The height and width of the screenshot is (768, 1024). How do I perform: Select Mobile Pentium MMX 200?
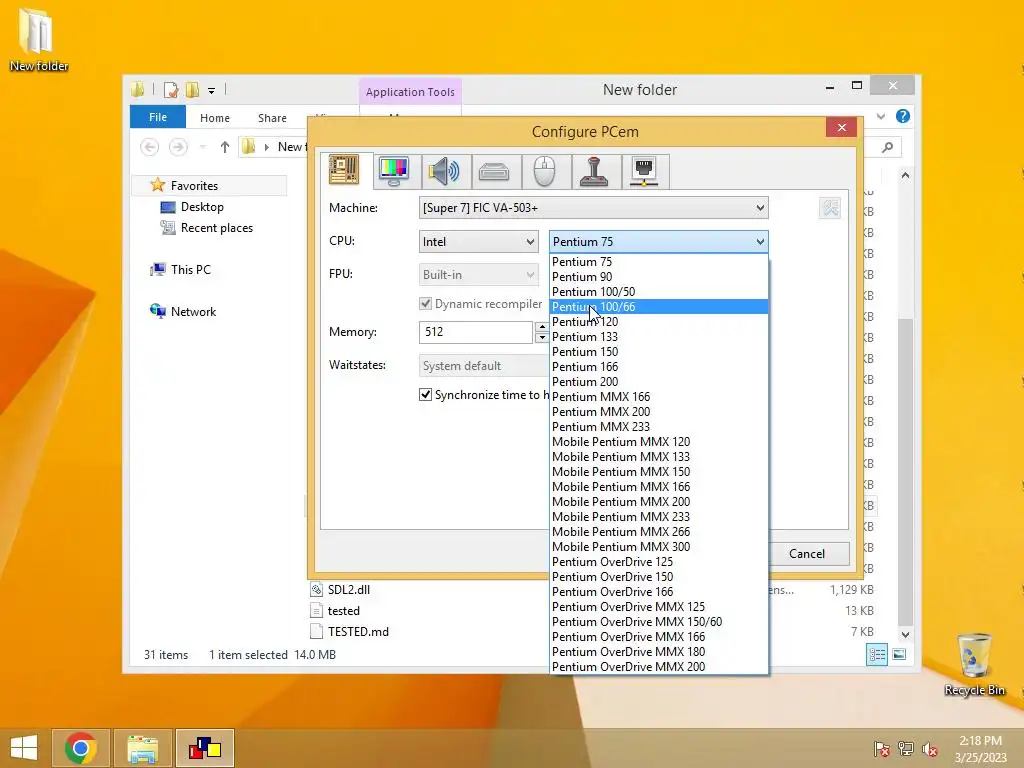pyautogui.click(x=659, y=502)
